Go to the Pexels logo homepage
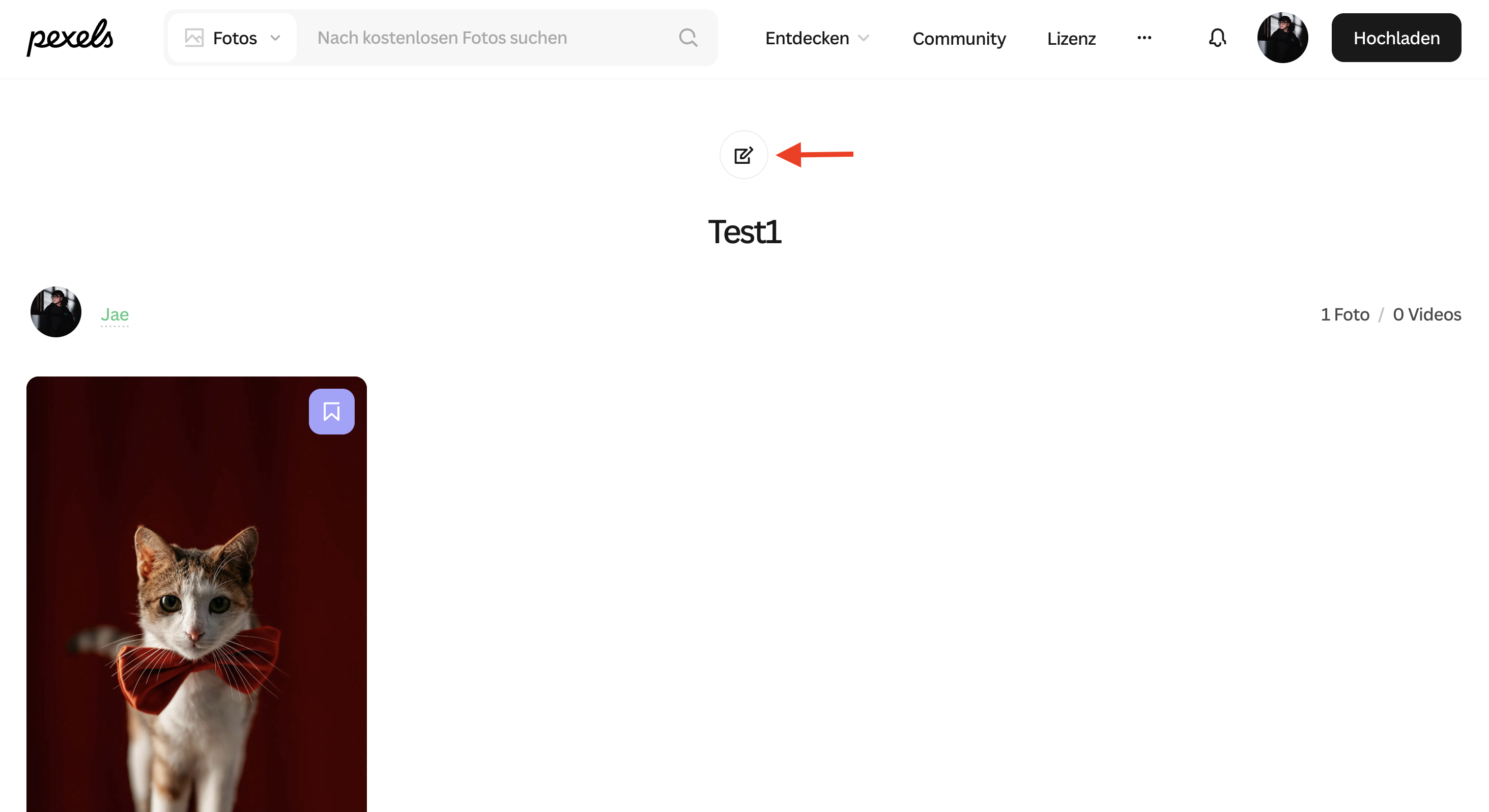This screenshot has width=1489, height=812. point(71,38)
